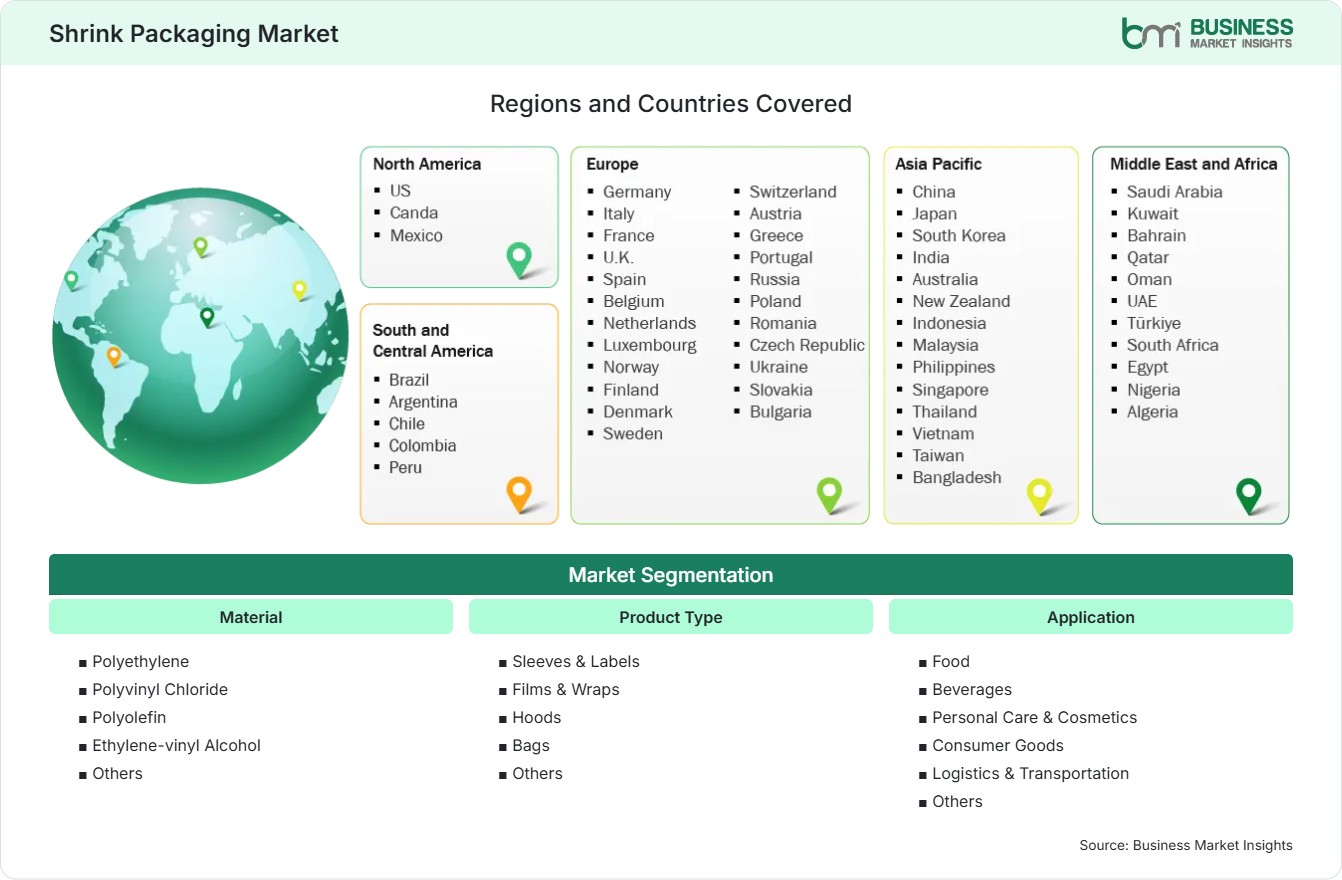The width and height of the screenshot is (1342, 880).
Task: Click the dark green pin on globe center
Action: point(207,317)
